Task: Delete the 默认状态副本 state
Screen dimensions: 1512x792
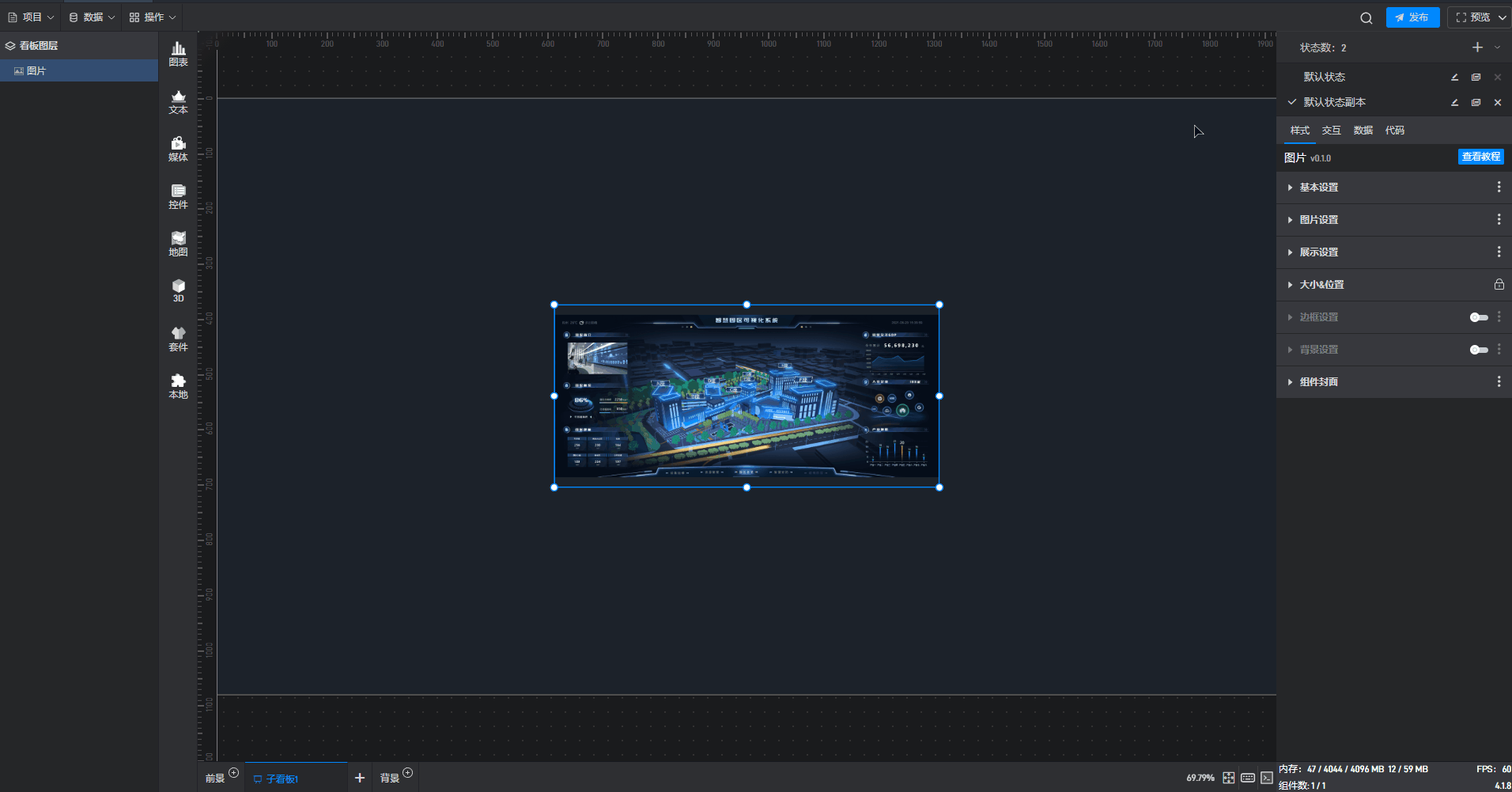Action: [1497, 102]
